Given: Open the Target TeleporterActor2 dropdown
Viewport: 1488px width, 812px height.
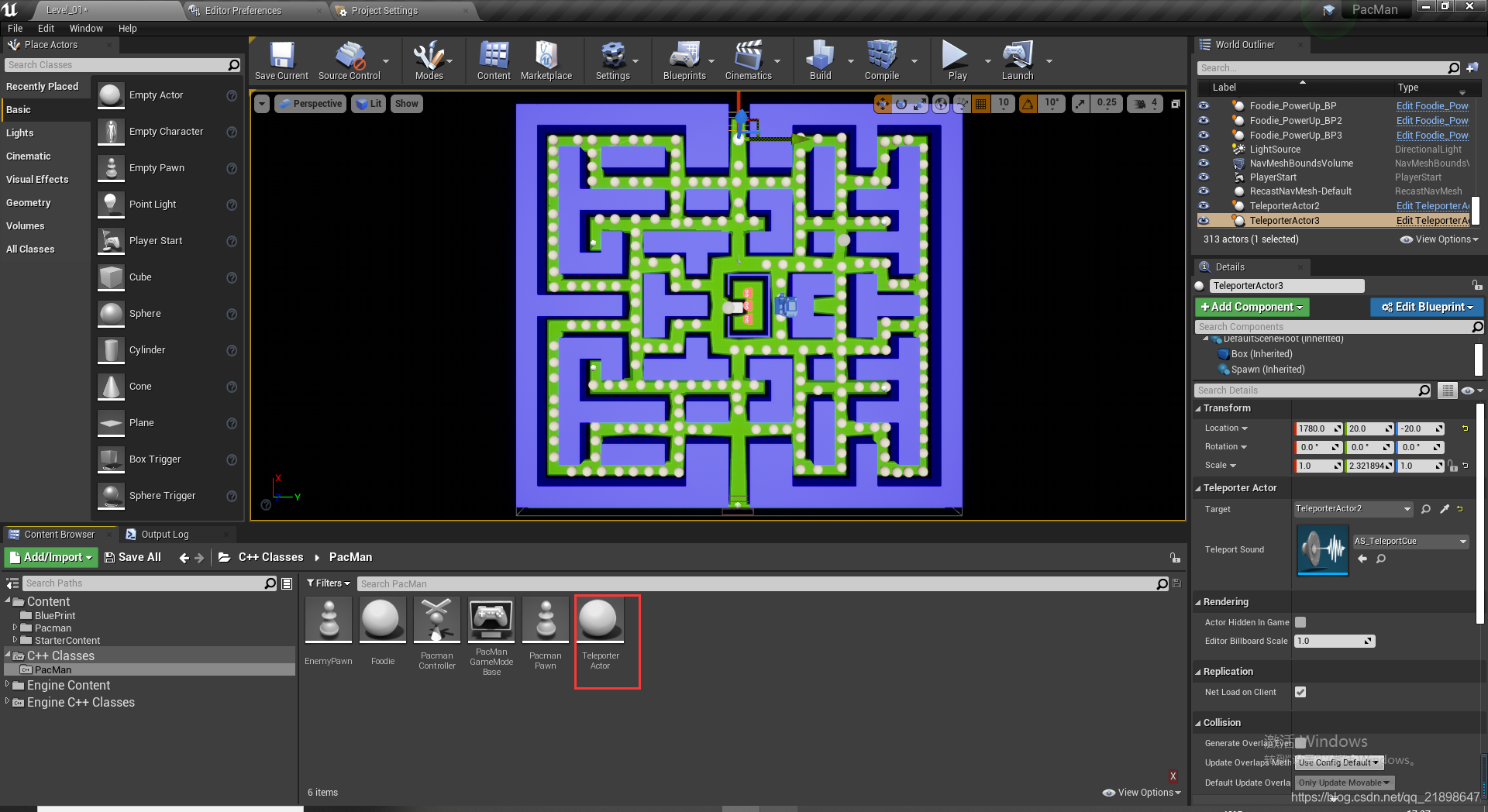Looking at the screenshot, I should 1353,509.
